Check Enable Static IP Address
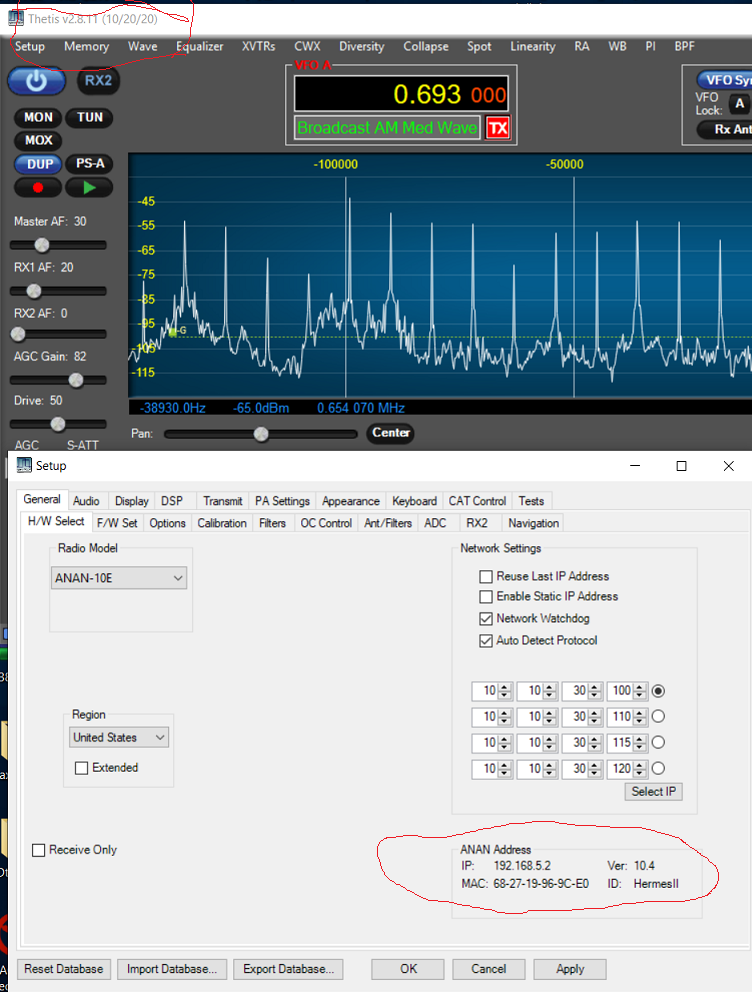The image size is (752, 992). pyautogui.click(x=486, y=597)
